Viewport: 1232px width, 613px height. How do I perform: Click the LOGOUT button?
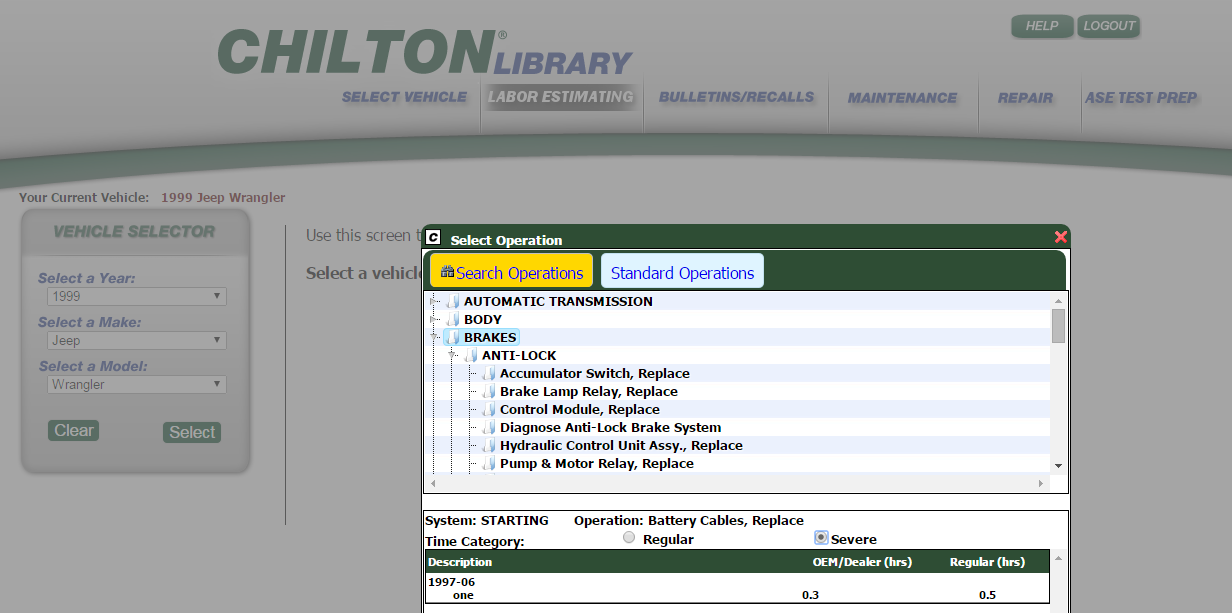pyautogui.click(x=1109, y=26)
